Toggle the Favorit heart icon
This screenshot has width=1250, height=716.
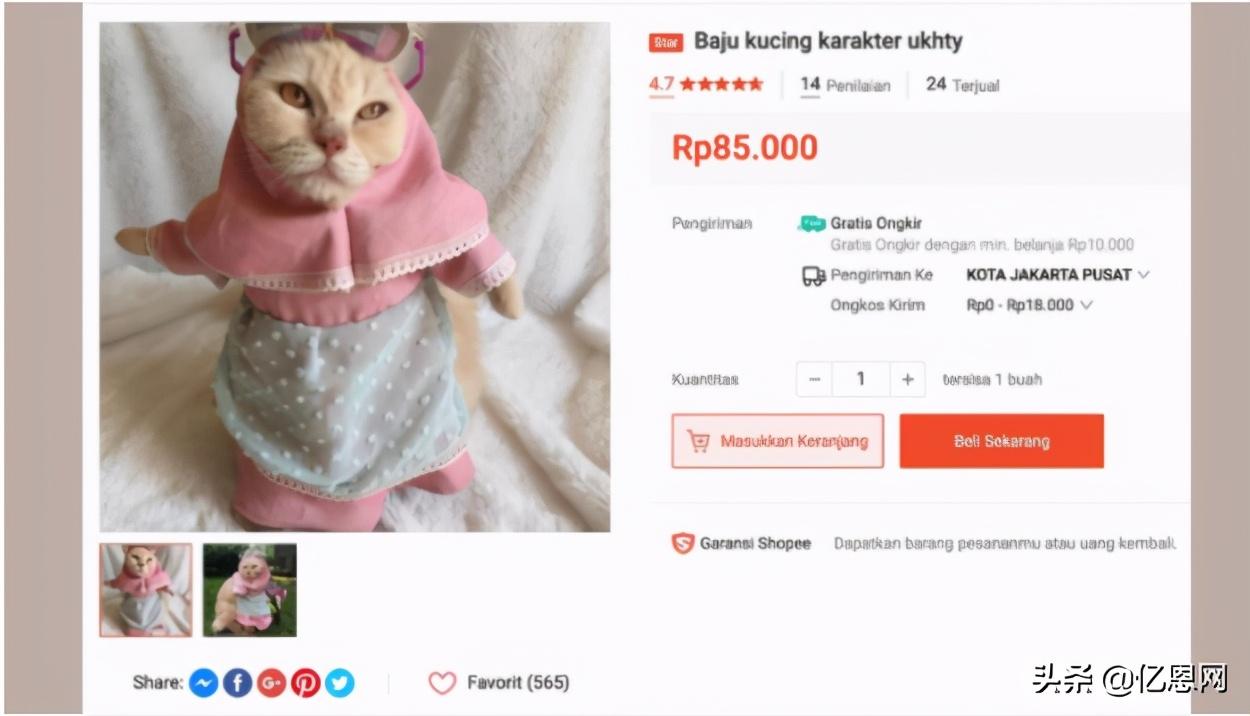pos(442,683)
